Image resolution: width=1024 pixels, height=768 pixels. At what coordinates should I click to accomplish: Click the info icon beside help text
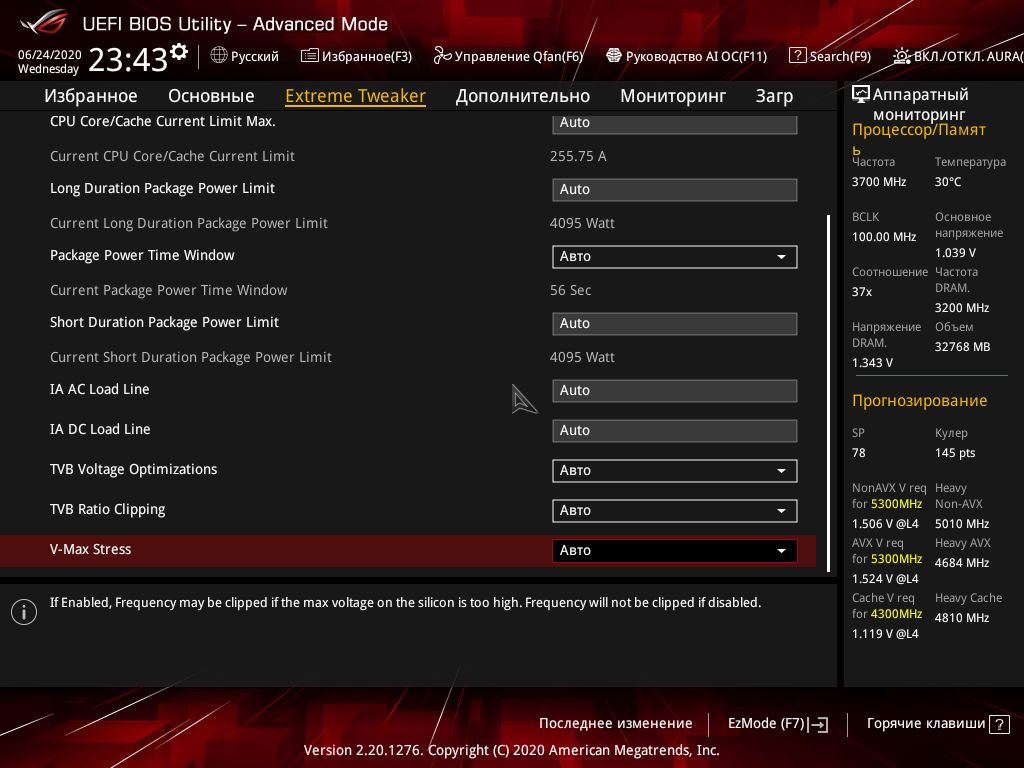point(24,612)
